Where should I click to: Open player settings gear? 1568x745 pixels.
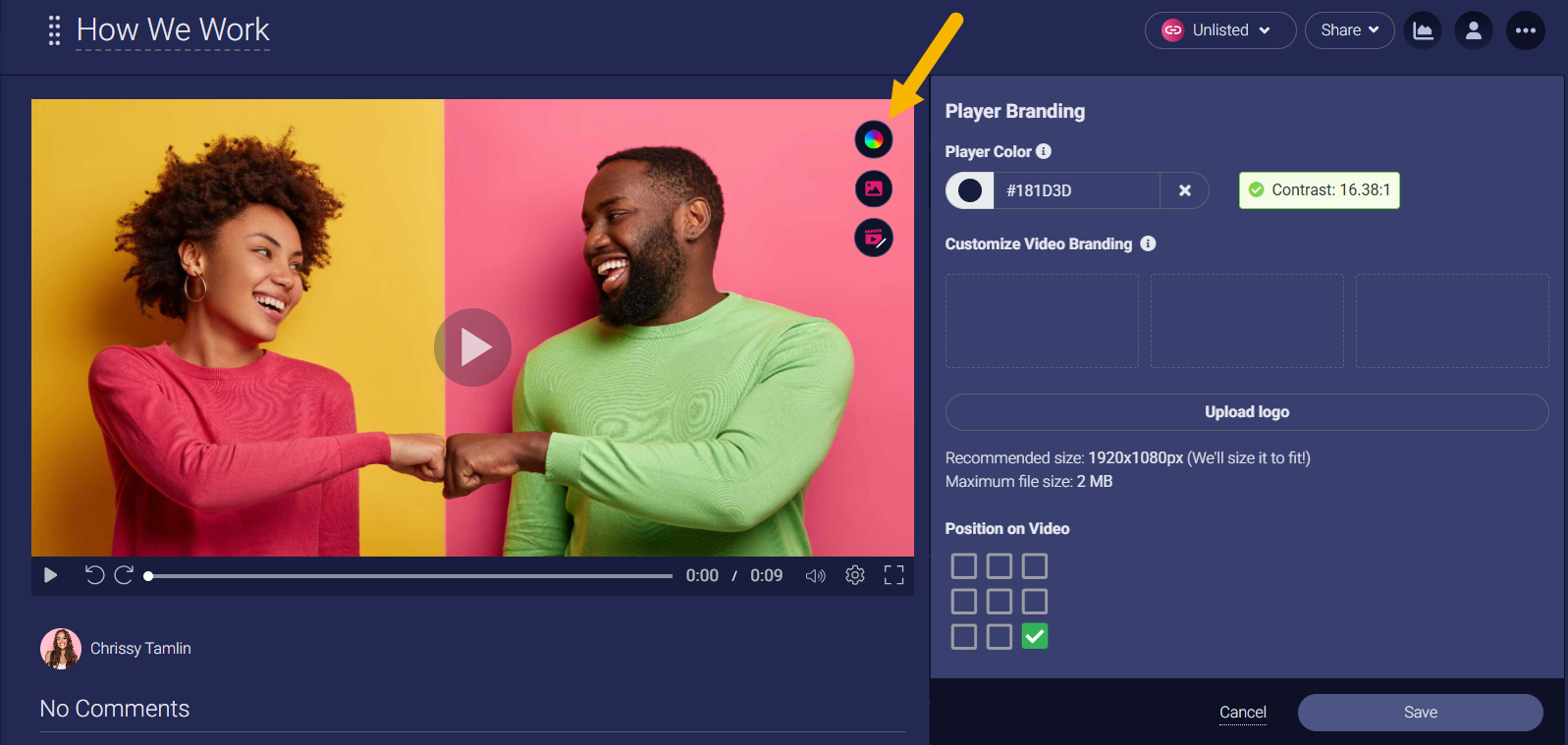pos(855,575)
